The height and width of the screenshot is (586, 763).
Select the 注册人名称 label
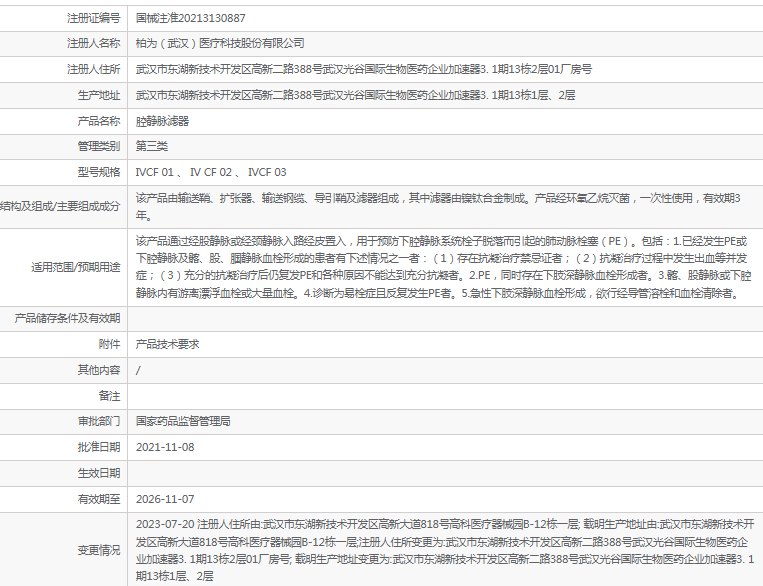coord(93,43)
